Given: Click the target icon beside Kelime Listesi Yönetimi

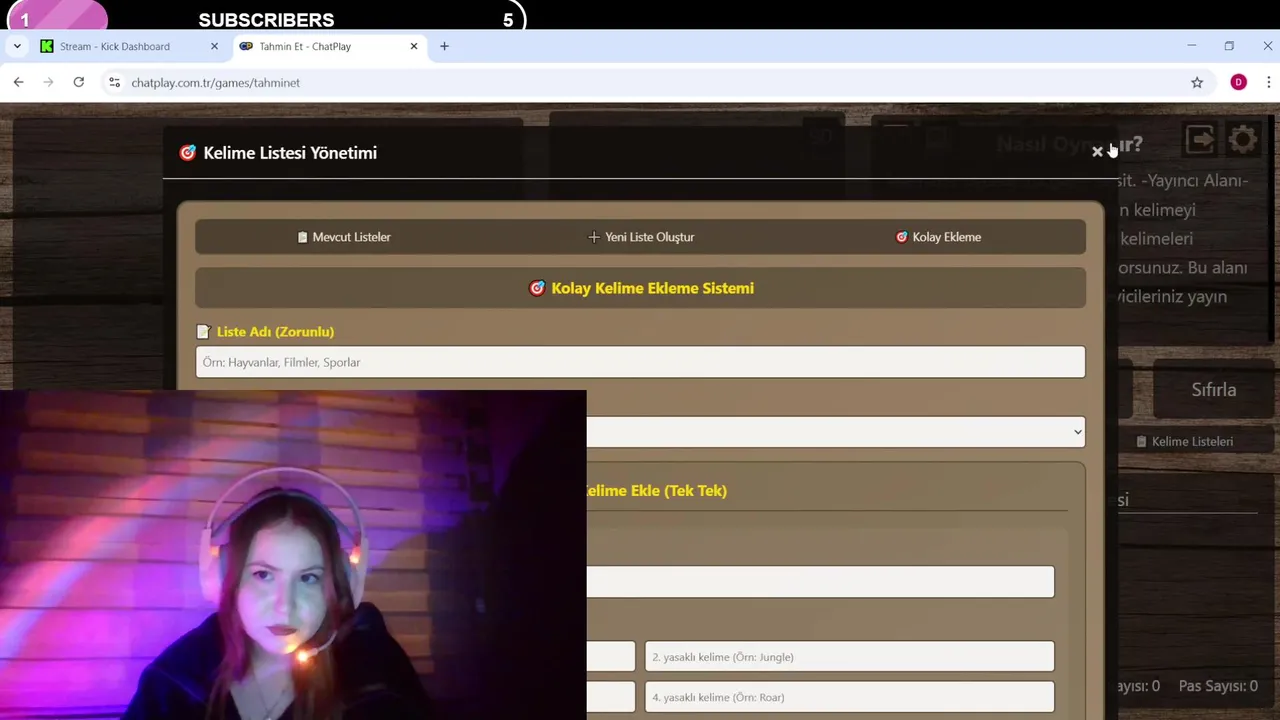Looking at the screenshot, I should (187, 152).
